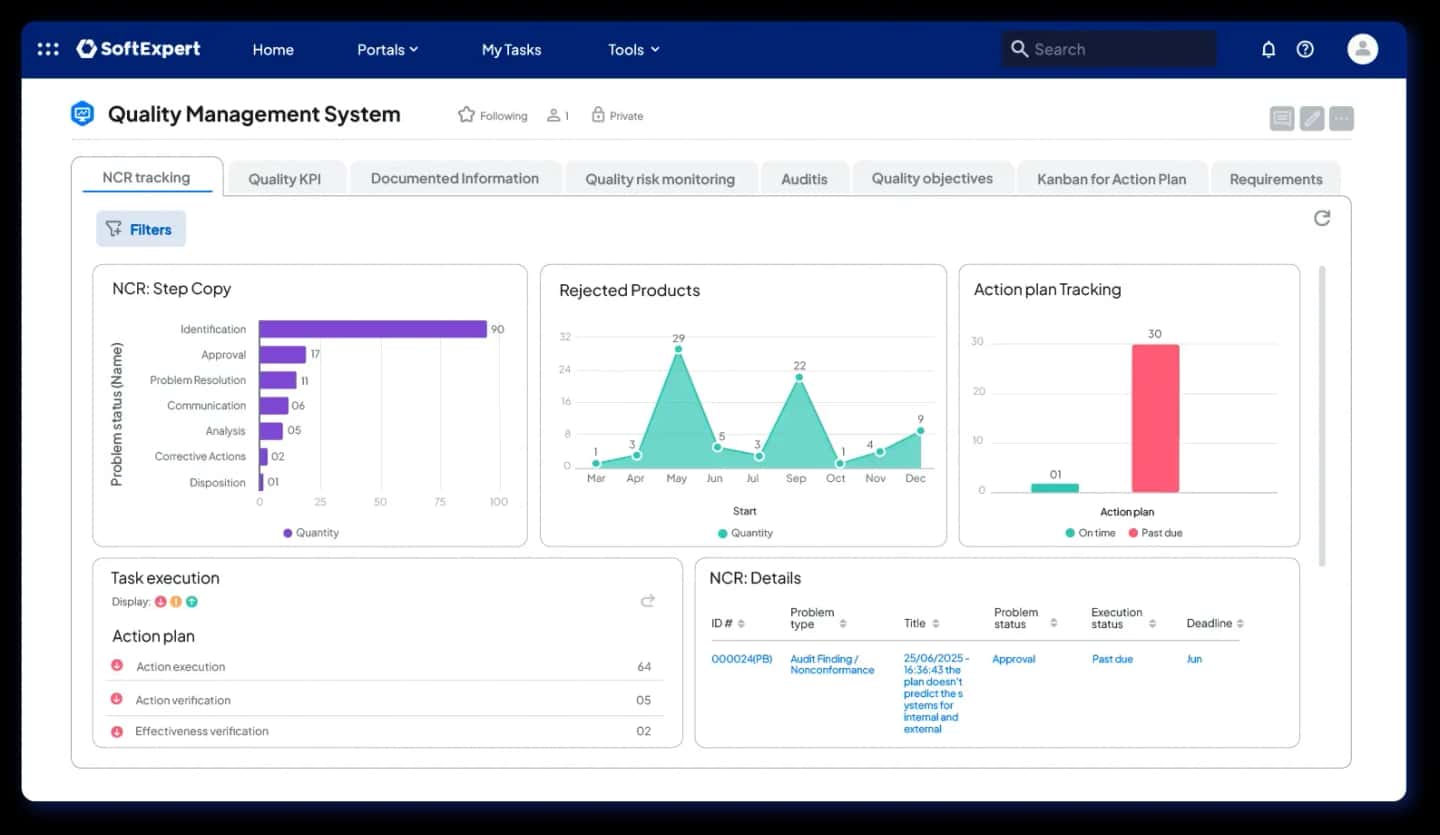Click the share arrow in Task execution
Viewport: 1440px width, 835px height.
pyautogui.click(x=647, y=601)
